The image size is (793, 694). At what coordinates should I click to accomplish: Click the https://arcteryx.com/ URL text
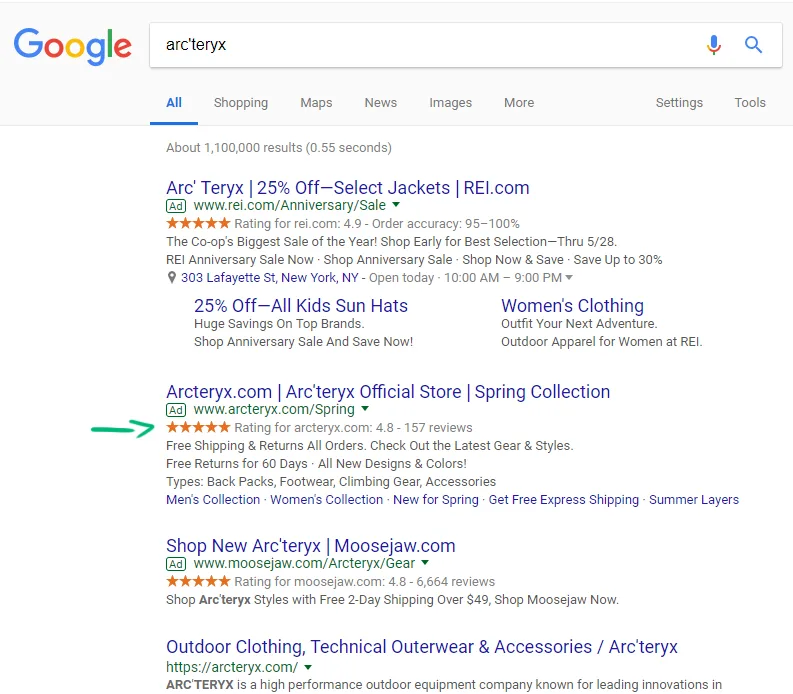(232, 667)
